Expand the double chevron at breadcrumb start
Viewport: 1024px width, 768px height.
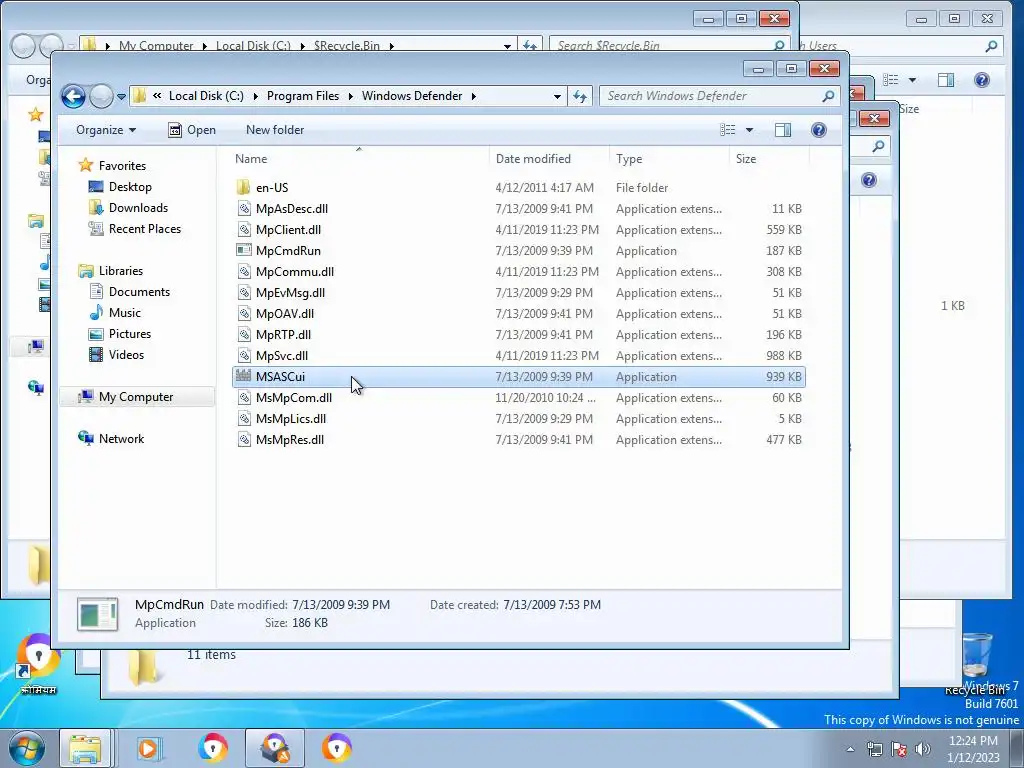click(x=157, y=96)
